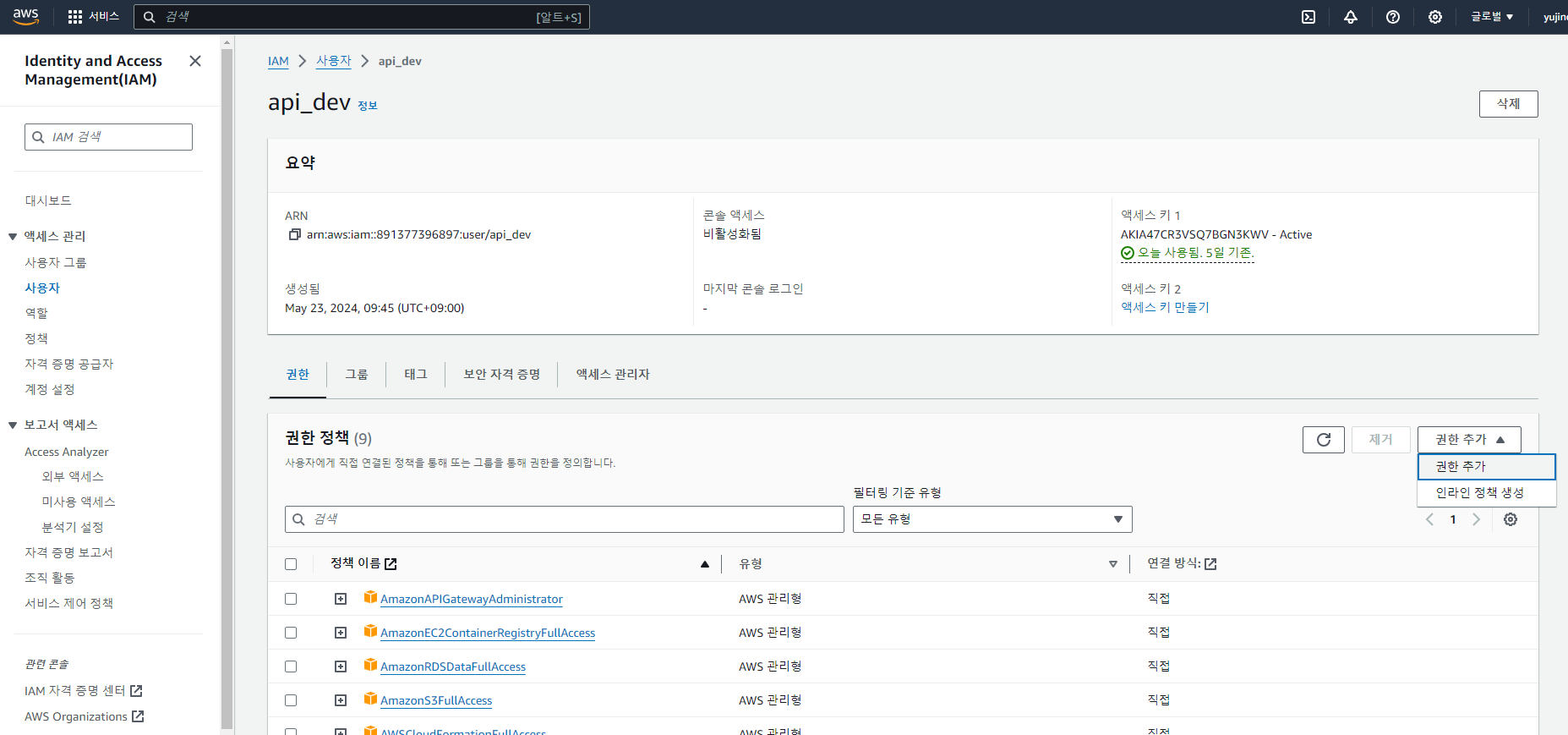Toggle the 권한 추가 dropdown button
This screenshot has height=735, width=1568.
tap(1469, 440)
